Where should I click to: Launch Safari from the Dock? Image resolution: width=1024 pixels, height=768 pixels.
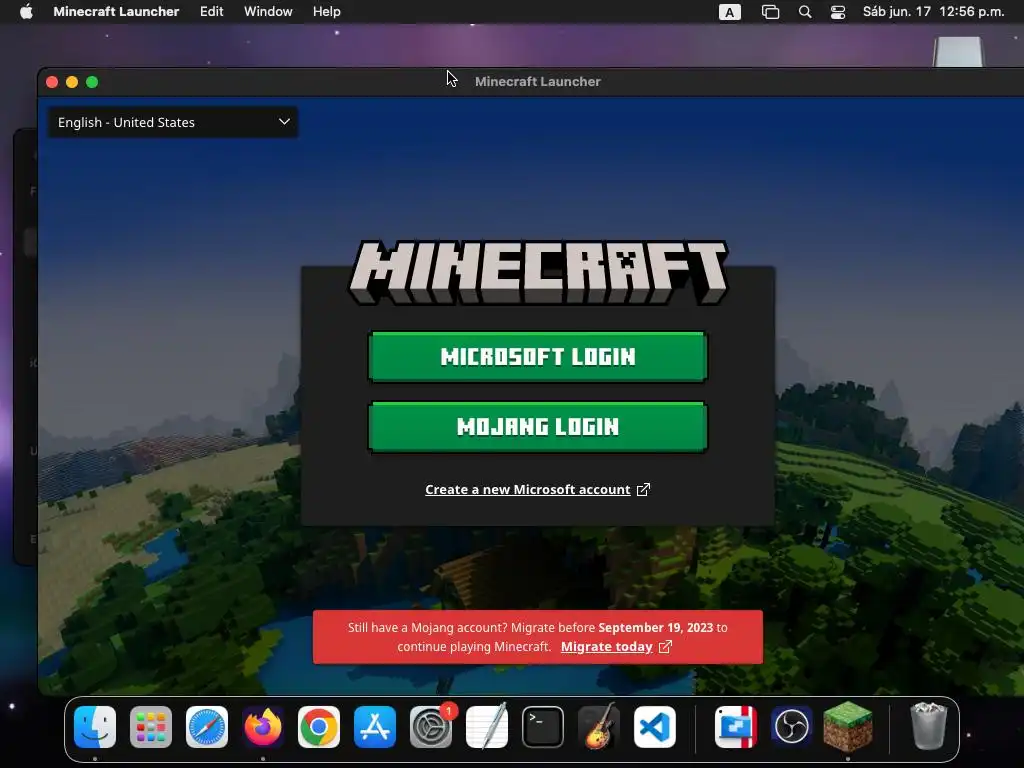point(207,727)
